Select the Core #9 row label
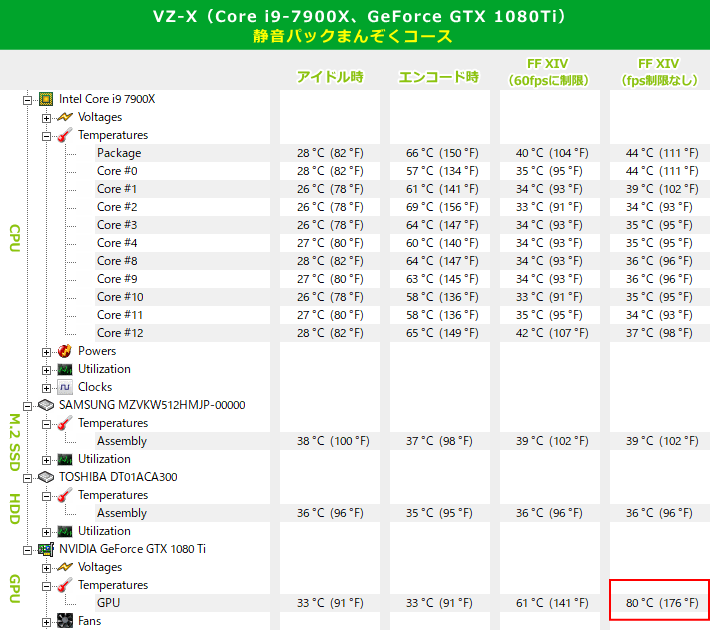Viewport: 710px width, 630px height. tap(117, 279)
